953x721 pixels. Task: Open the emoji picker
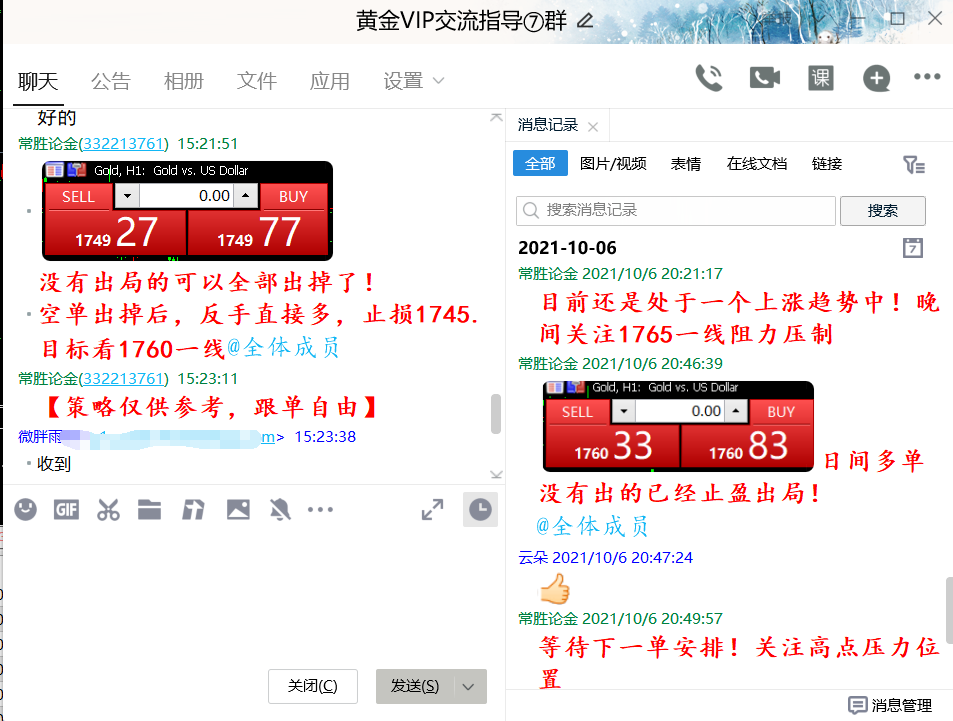coord(26,509)
